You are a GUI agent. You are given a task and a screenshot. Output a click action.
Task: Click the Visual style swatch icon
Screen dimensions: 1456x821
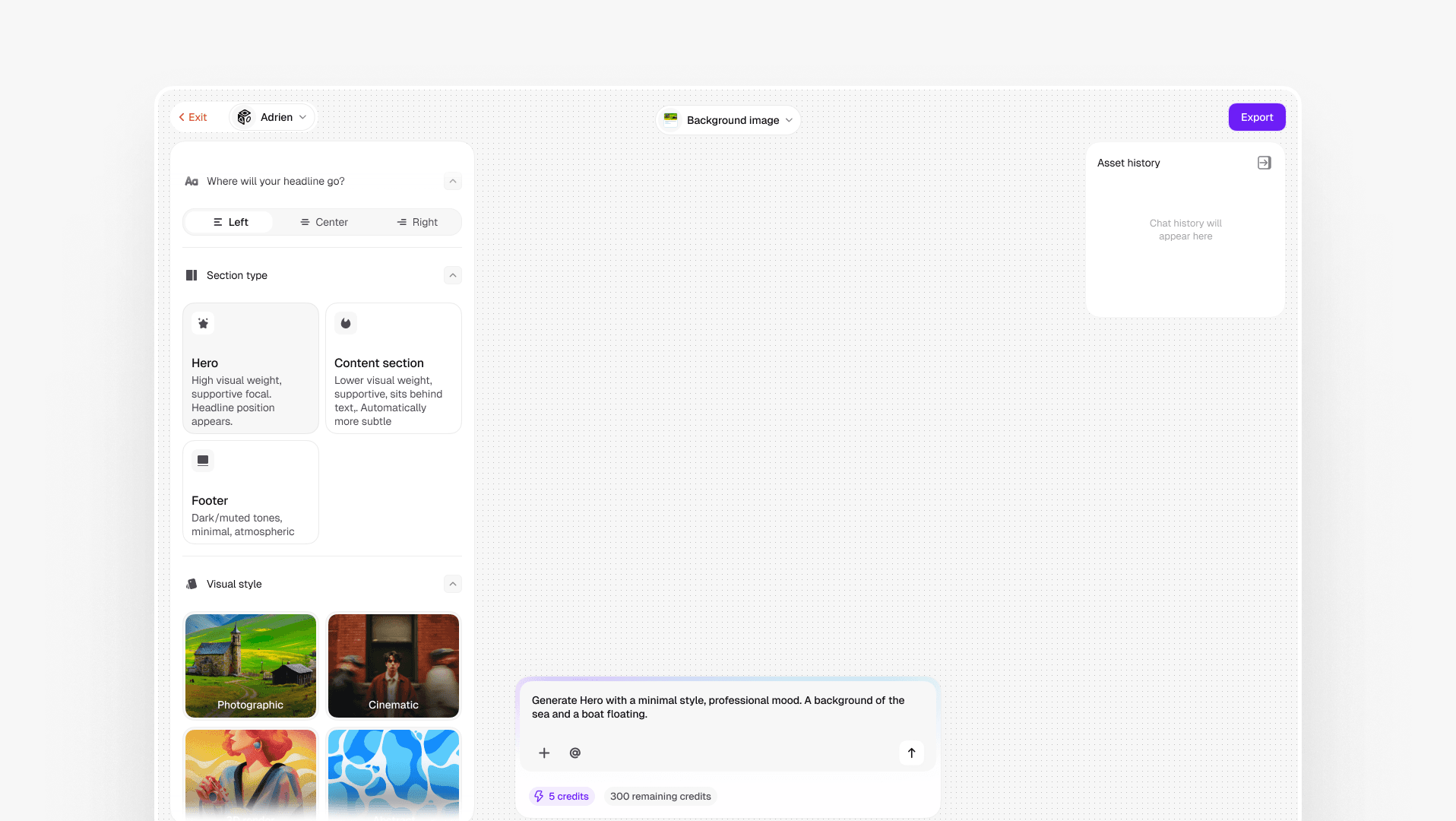pyautogui.click(x=191, y=584)
